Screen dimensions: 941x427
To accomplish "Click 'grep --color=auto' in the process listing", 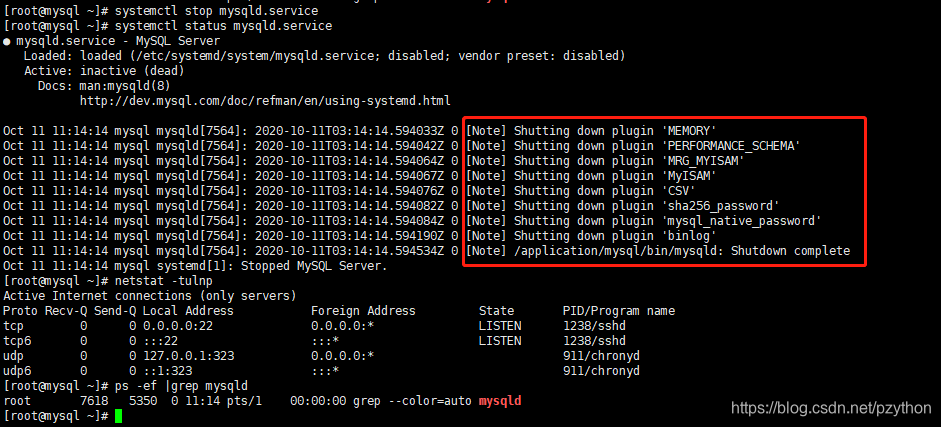I will coord(412,401).
